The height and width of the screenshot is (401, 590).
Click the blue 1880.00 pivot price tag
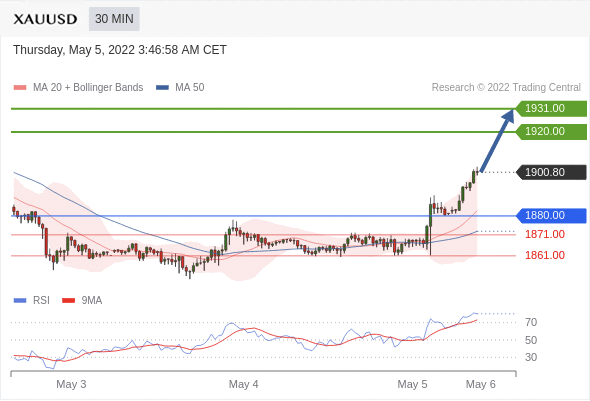pos(551,215)
